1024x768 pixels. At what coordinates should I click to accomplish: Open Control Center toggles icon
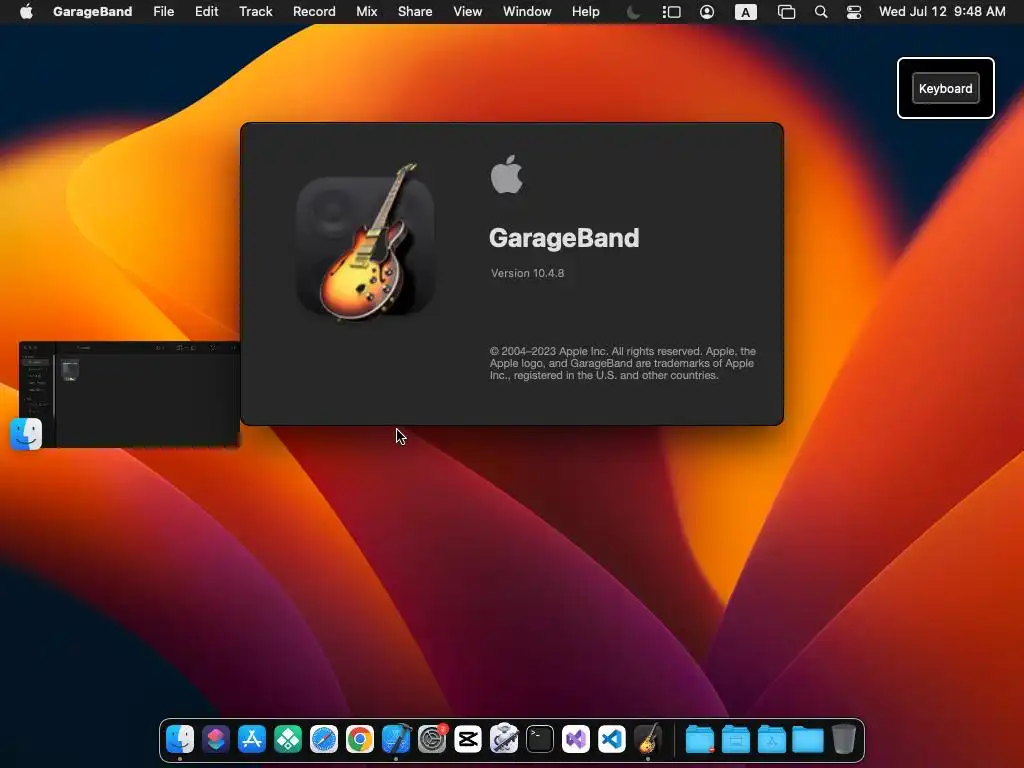coord(854,12)
